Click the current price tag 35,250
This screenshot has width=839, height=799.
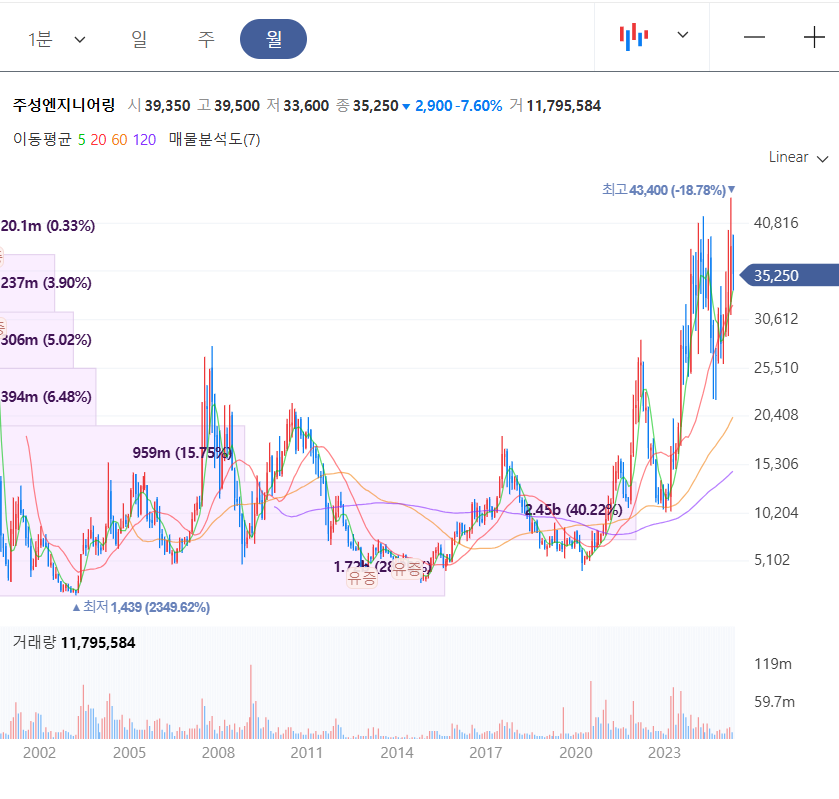click(x=790, y=275)
